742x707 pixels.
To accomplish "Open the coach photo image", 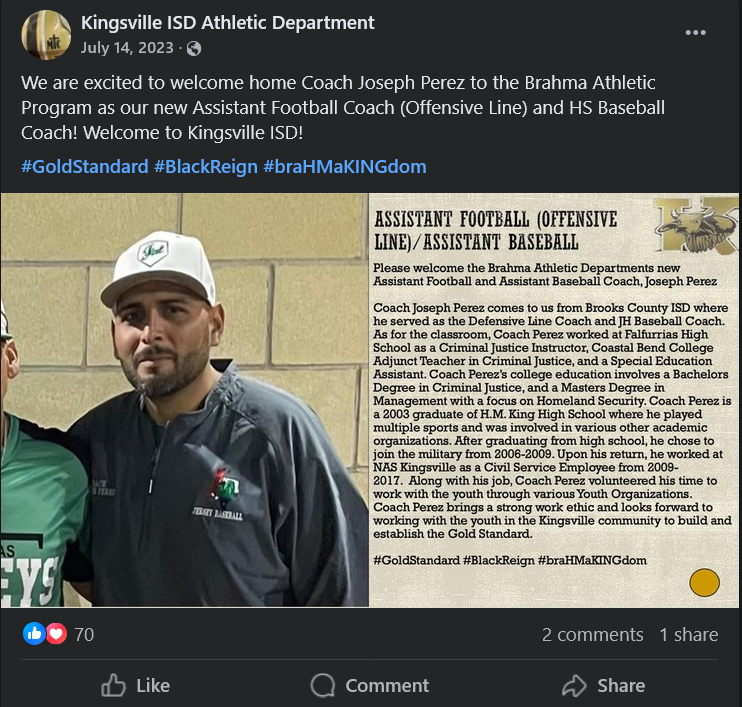I will tap(185, 400).
